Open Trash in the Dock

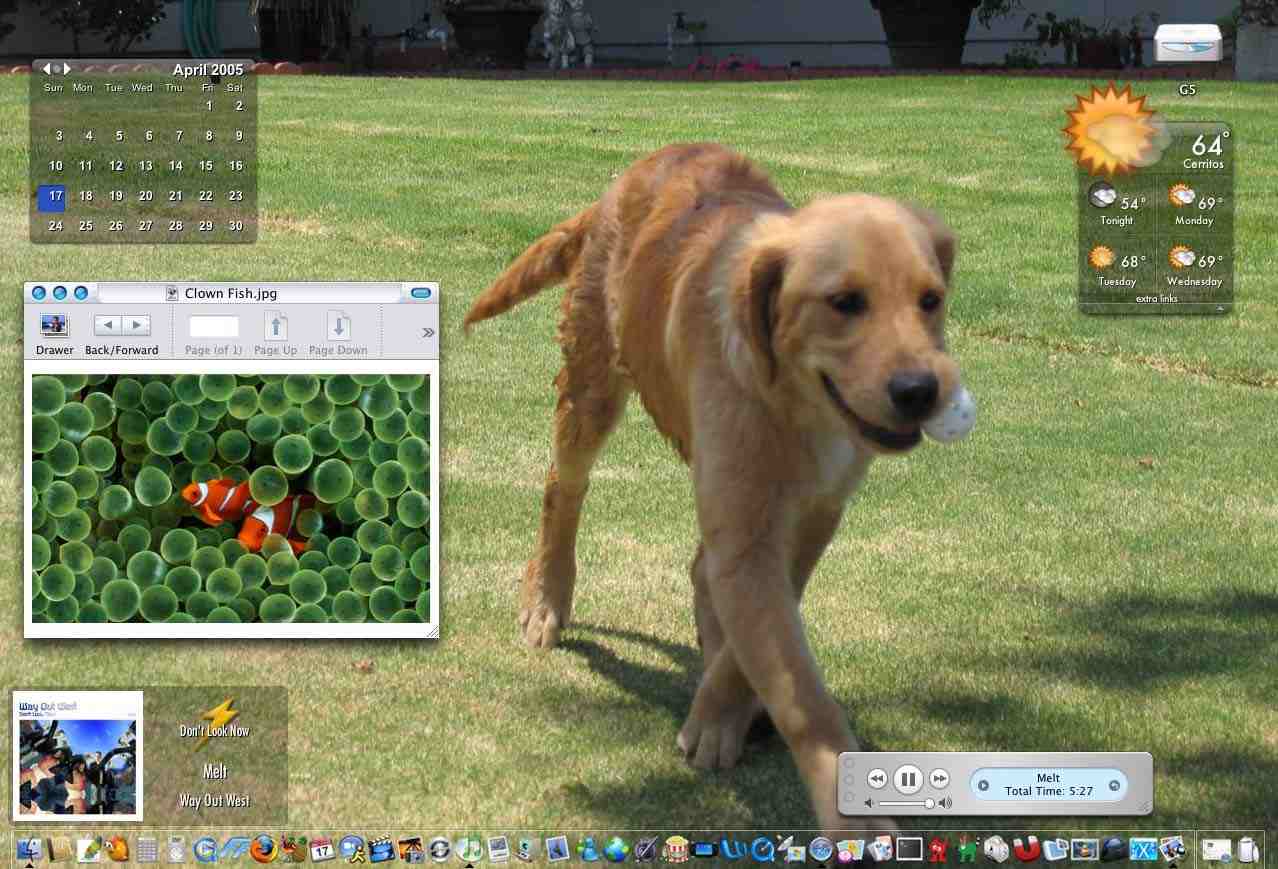click(1248, 850)
